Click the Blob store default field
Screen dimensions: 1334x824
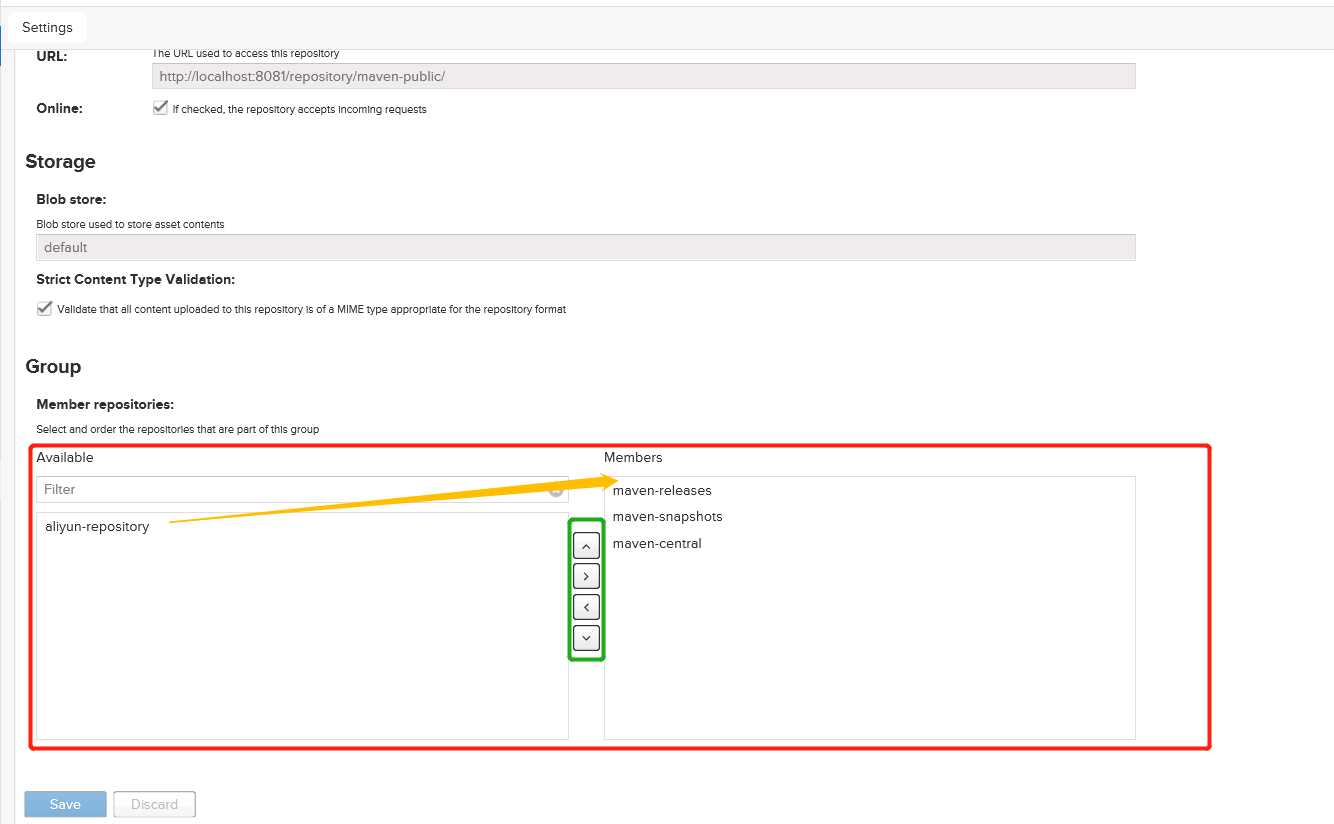(x=586, y=247)
